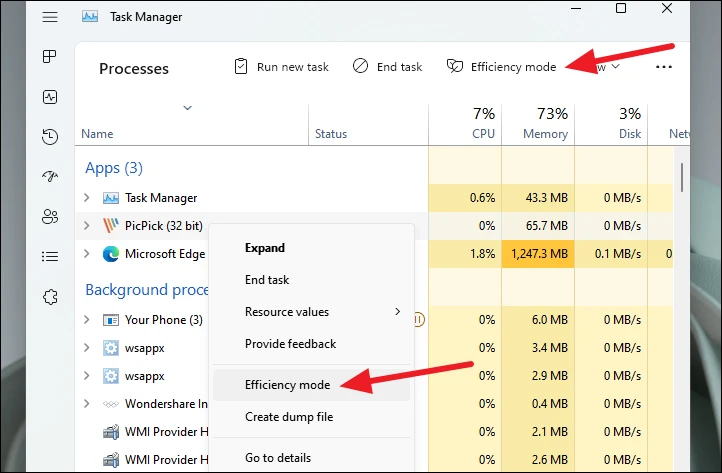Click the collapse chevron above Name column
This screenshot has width=722, height=473.
coord(187,108)
